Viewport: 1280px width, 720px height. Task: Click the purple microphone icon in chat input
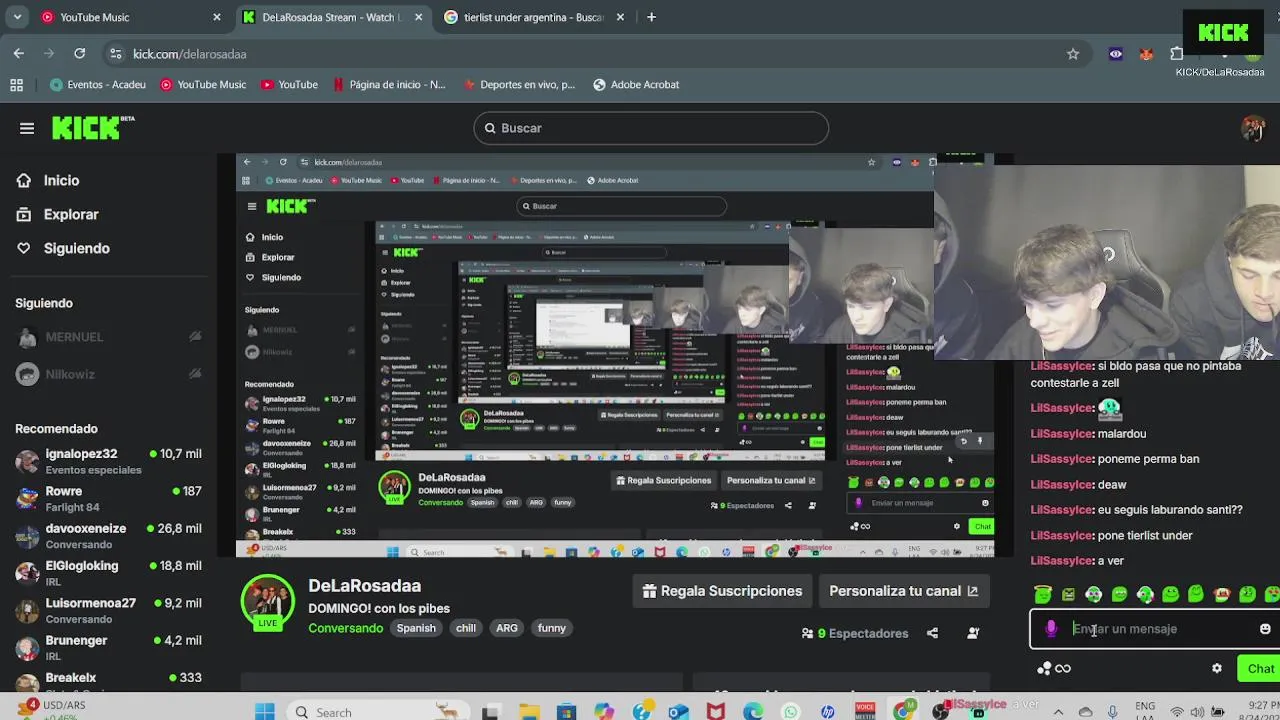[1051, 629]
